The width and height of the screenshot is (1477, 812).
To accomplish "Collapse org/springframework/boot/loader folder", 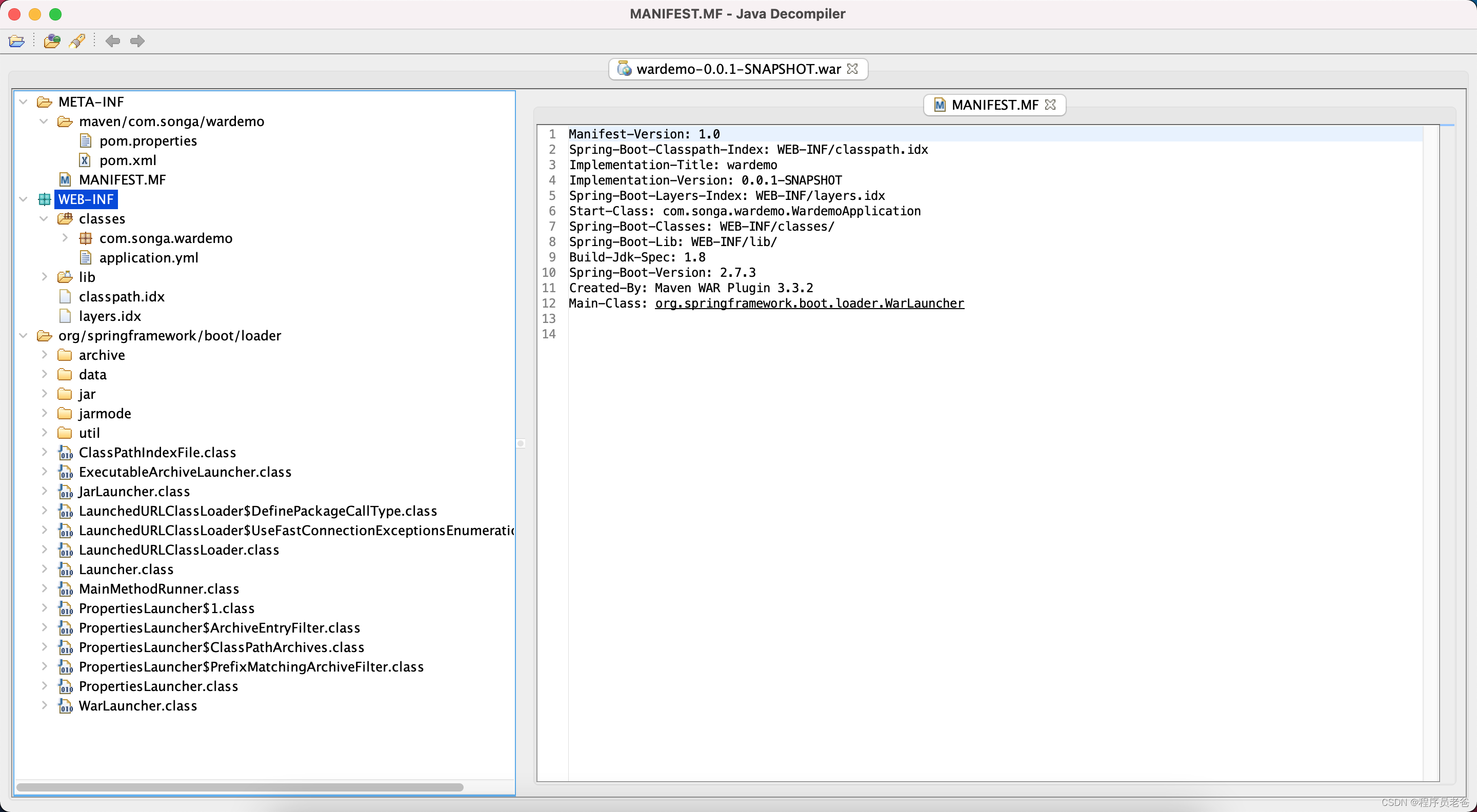I will 24,336.
